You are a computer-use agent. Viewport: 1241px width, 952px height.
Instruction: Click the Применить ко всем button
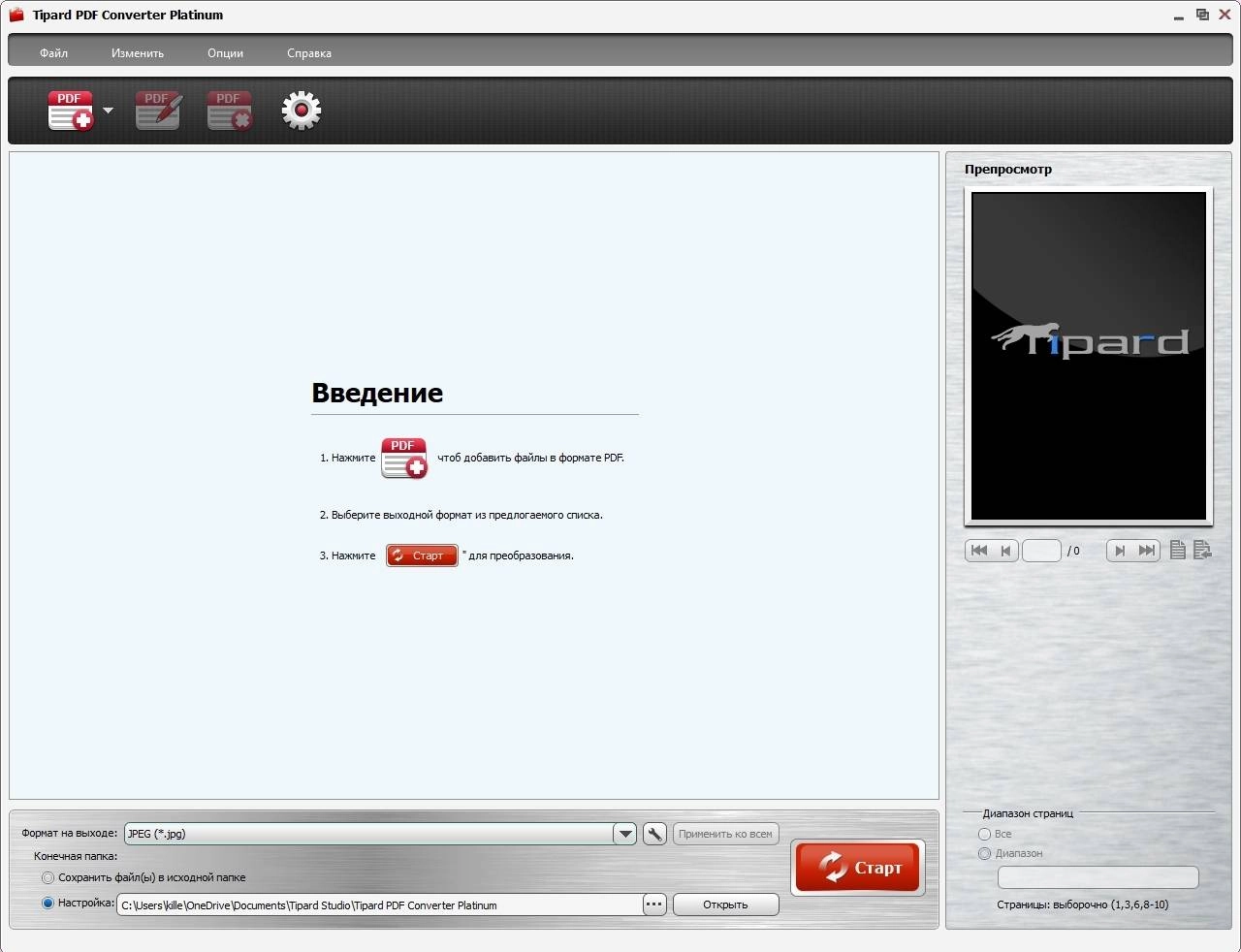click(725, 834)
